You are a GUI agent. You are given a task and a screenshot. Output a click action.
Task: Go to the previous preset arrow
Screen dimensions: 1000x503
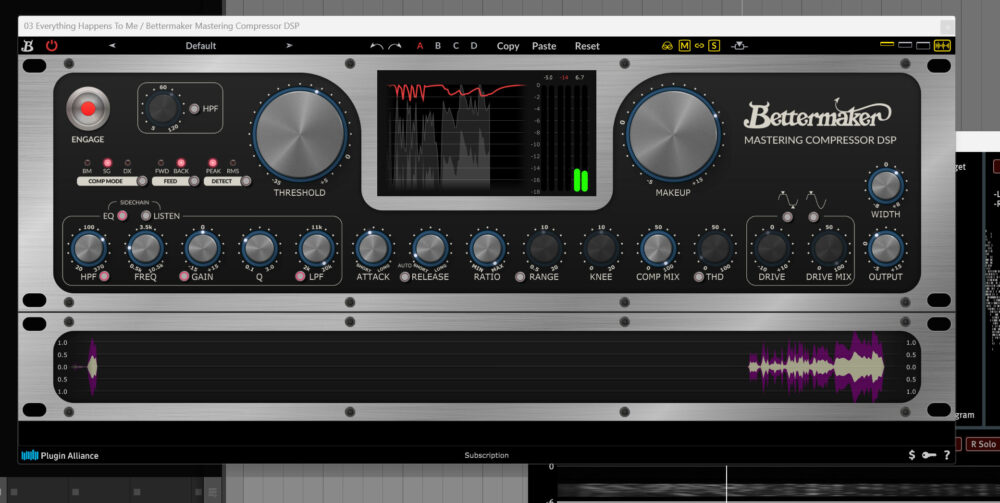pos(112,46)
